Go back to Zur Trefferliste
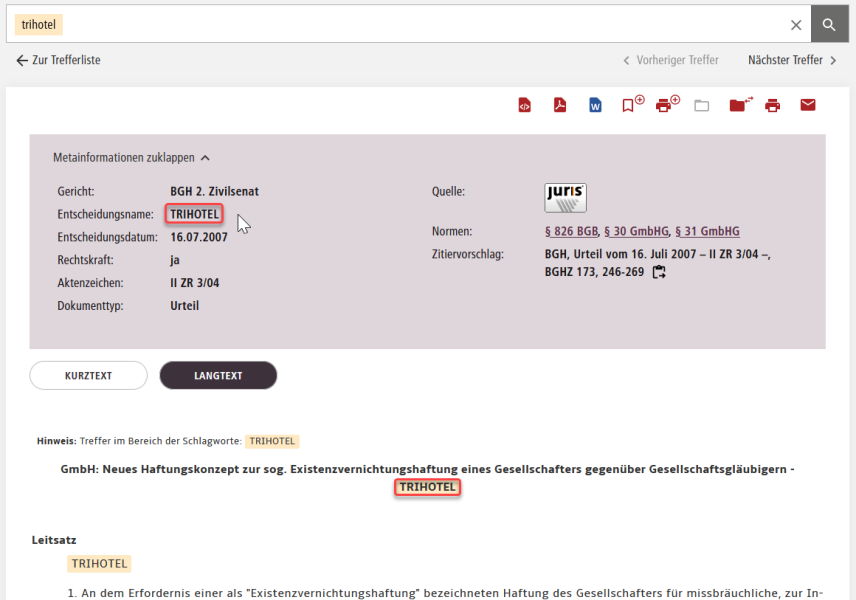856x600 pixels. click(x=59, y=60)
